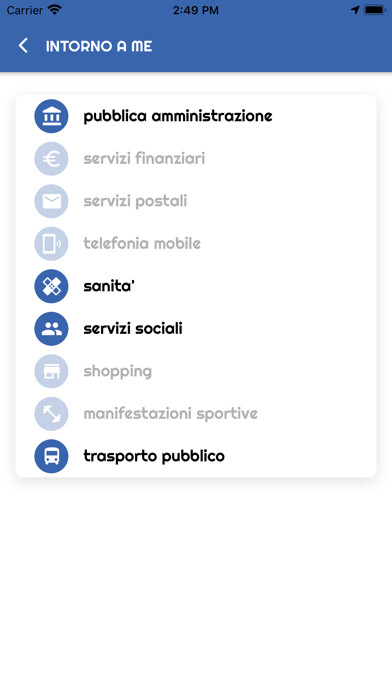Click the euro servizi finanziari icon
Image resolution: width=392 pixels, height=696 pixels.
[51, 158]
